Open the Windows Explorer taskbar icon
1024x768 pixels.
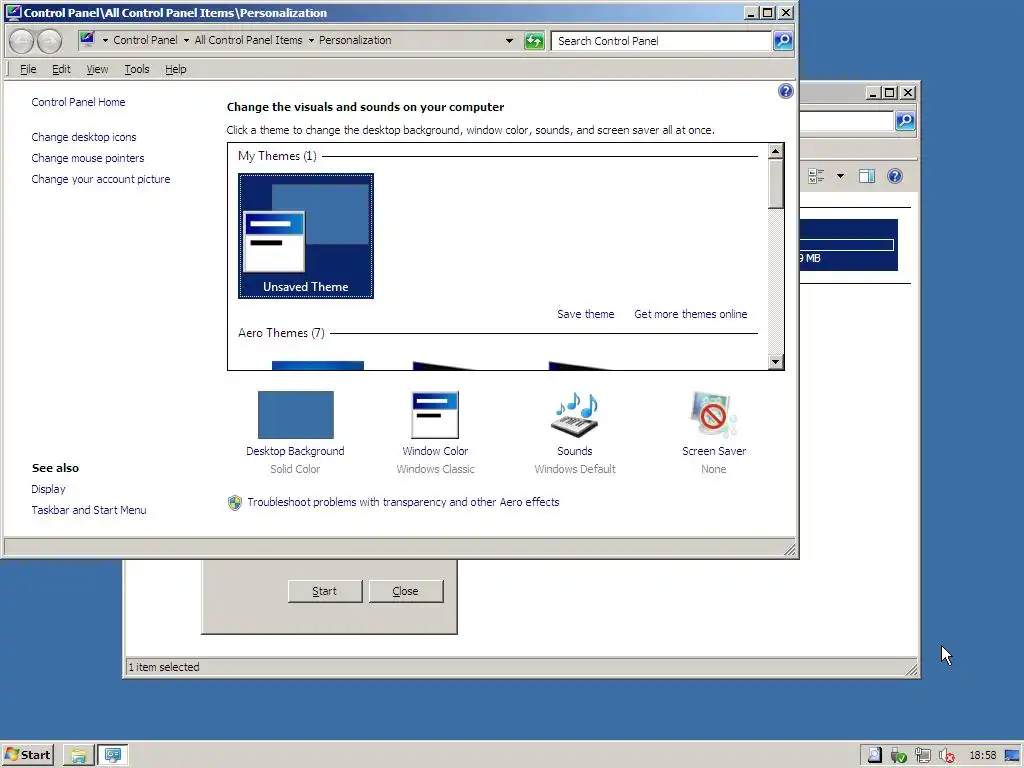[78, 756]
